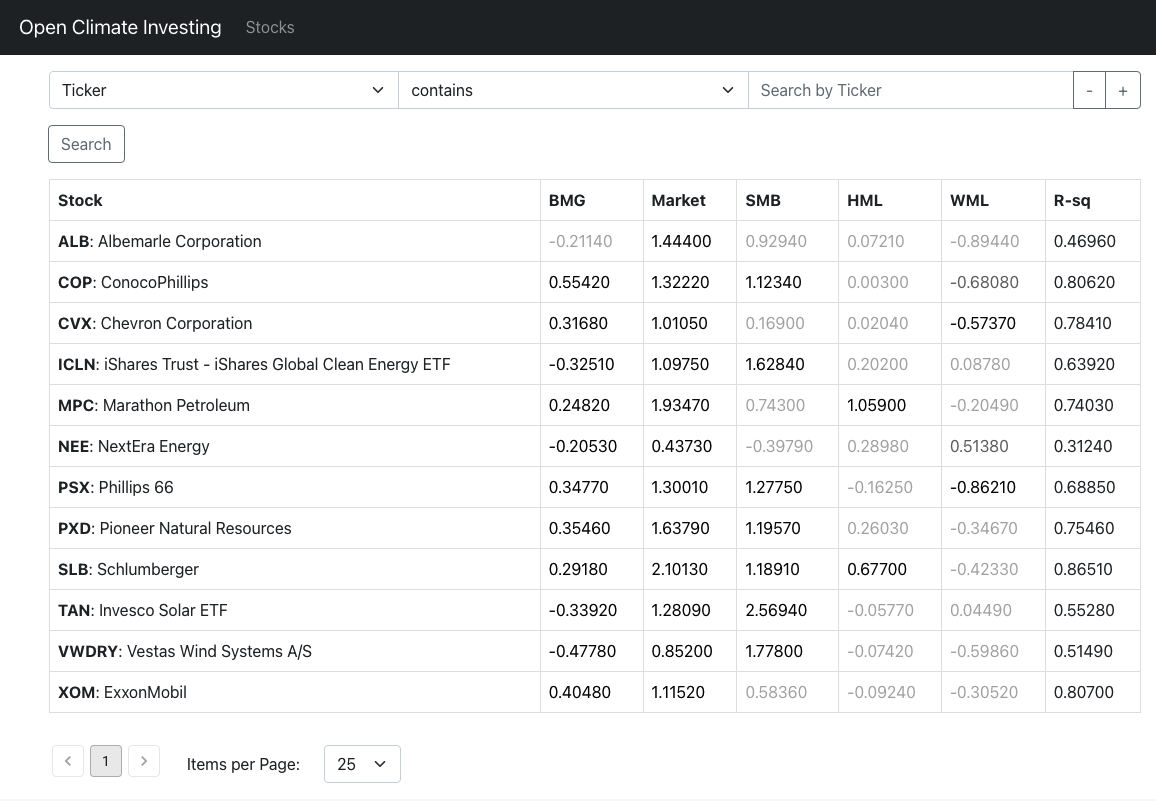This screenshot has height=801, width=1156.
Task: Remove filter row with minus button
Action: coord(1089,90)
